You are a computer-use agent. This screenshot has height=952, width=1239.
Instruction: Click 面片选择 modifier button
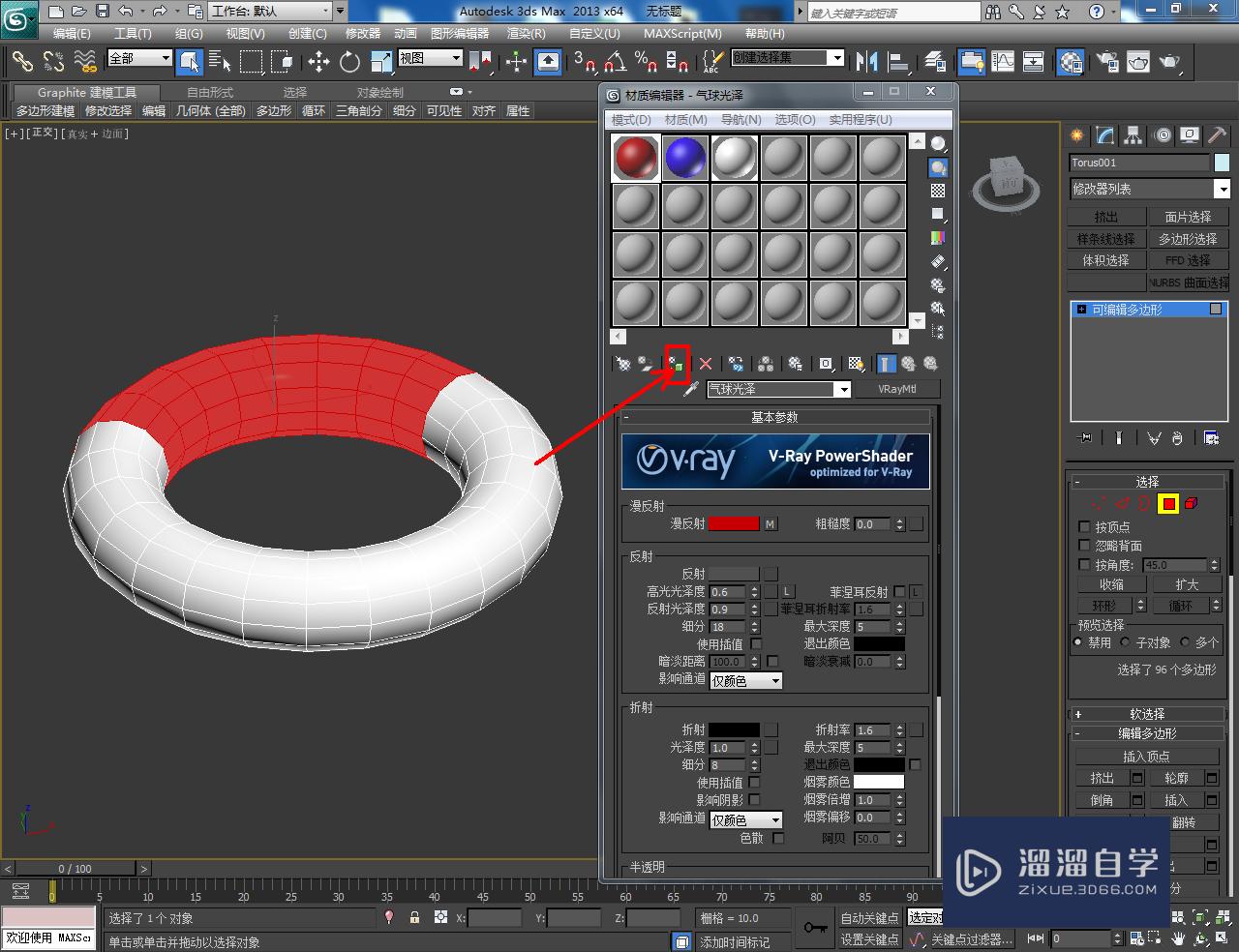1189,217
